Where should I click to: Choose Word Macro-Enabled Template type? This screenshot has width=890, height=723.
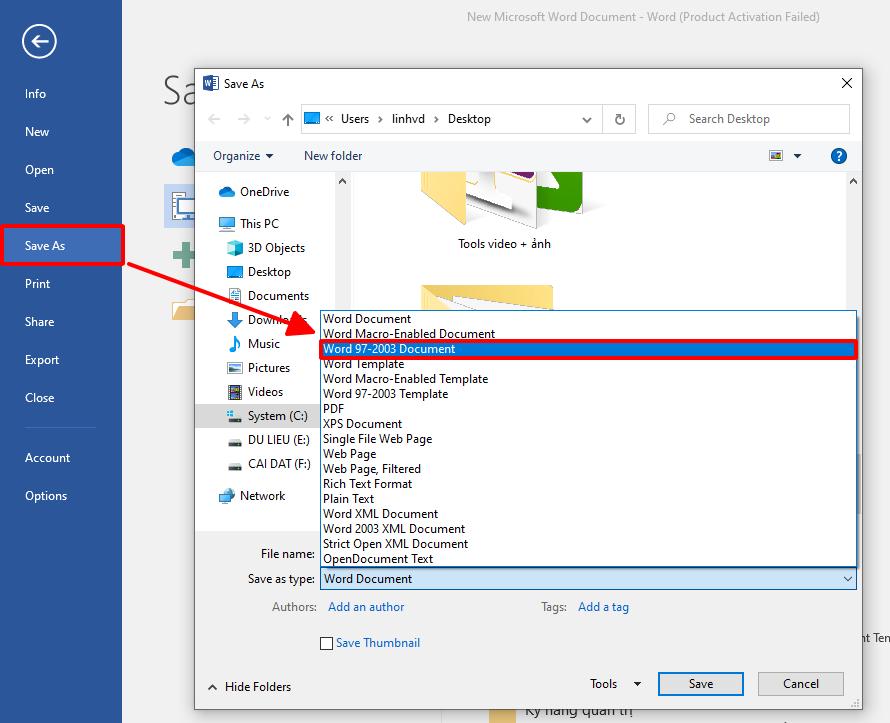tap(588, 379)
